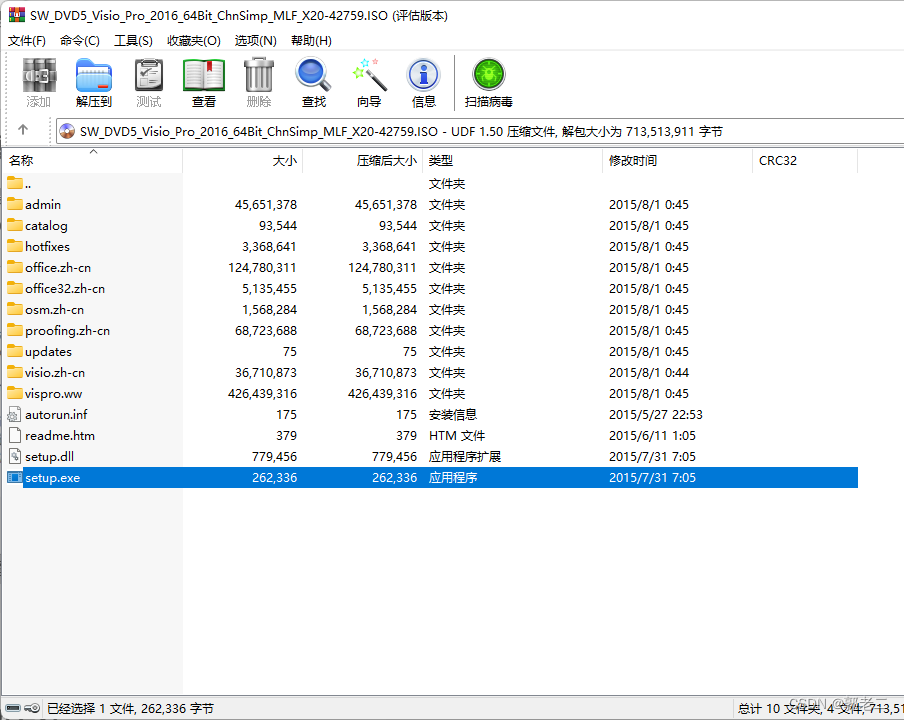Sort by Type (类型) column header

click(x=513, y=160)
